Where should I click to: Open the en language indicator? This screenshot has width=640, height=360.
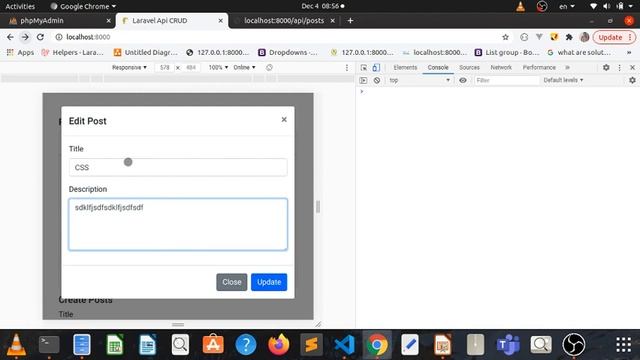pyautogui.click(x=567, y=6)
